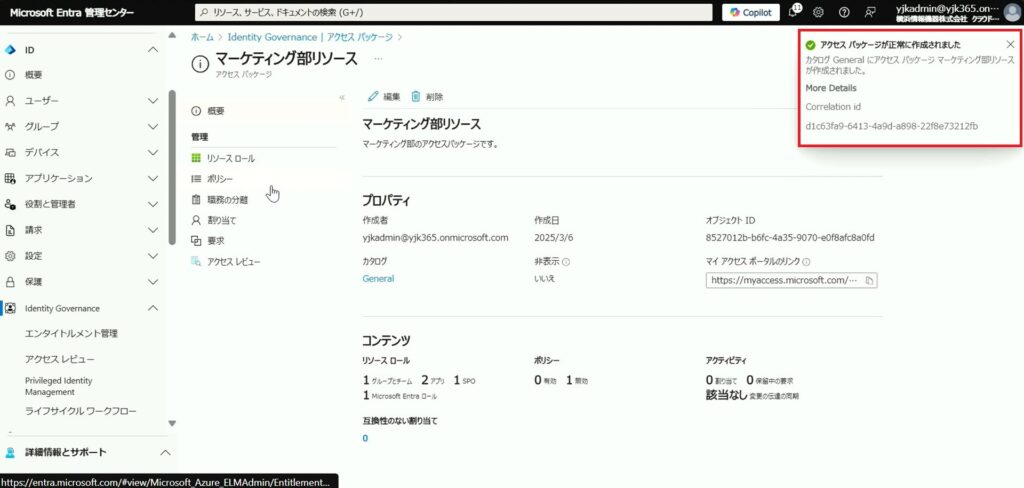Viewport: 1024px width, 488px height.
Task: Expand the ユーザー section chevron
Action: point(153,101)
